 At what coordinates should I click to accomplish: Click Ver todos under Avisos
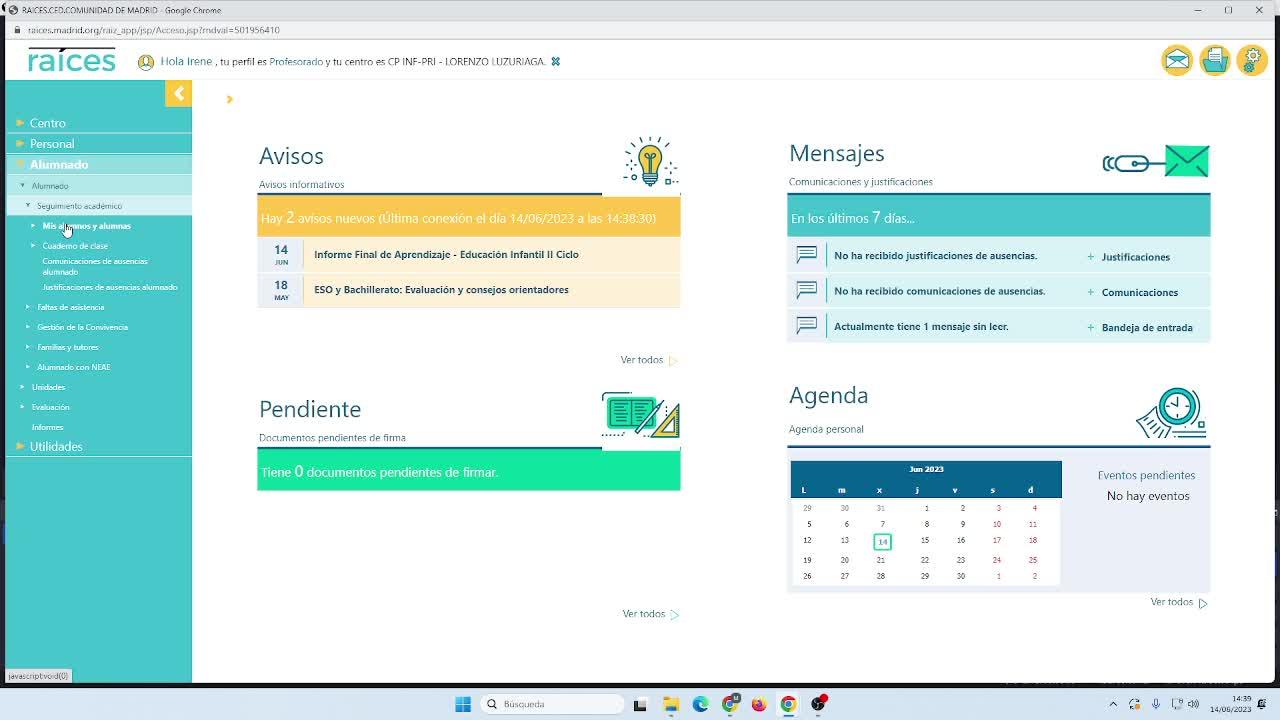coord(649,360)
